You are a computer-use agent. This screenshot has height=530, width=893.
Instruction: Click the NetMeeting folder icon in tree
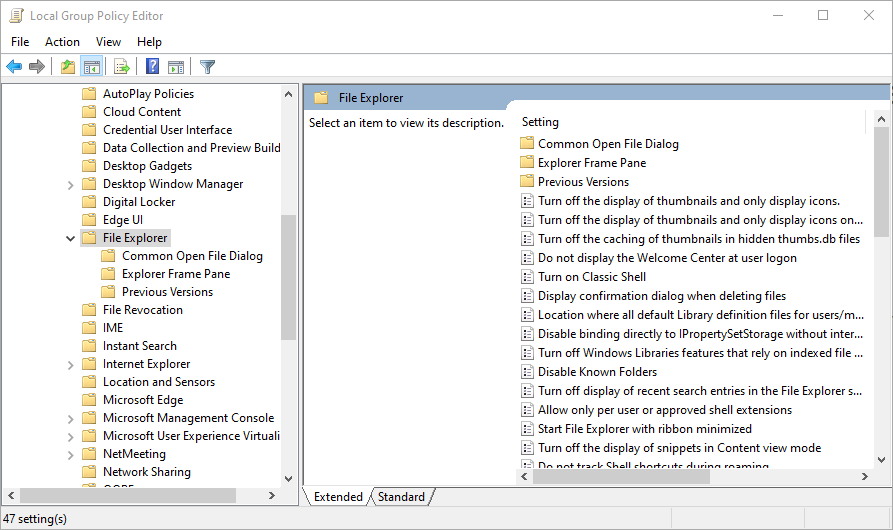pyautogui.click(x=89, y=454)
